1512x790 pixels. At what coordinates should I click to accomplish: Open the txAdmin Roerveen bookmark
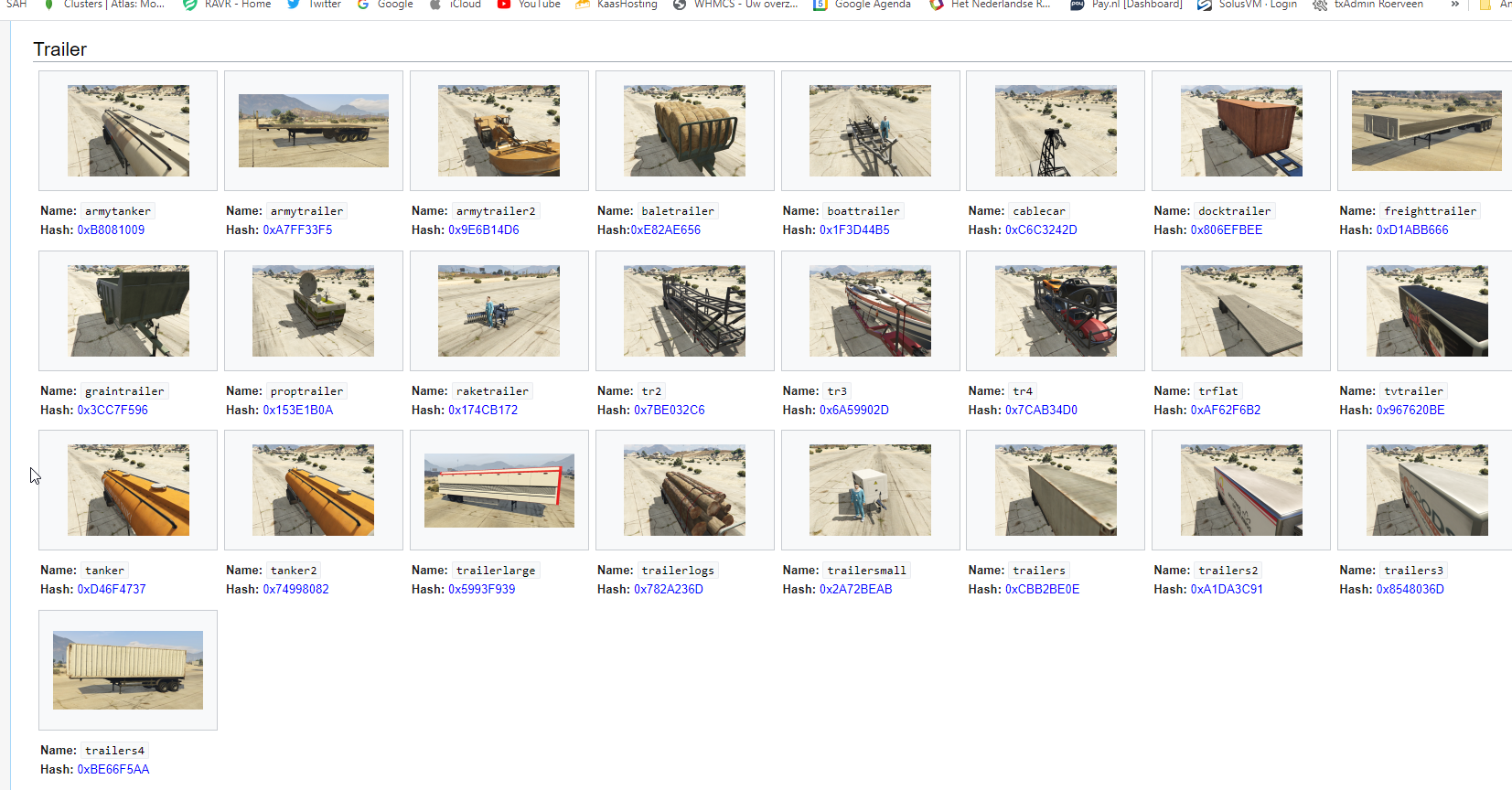click(1367, 5)
